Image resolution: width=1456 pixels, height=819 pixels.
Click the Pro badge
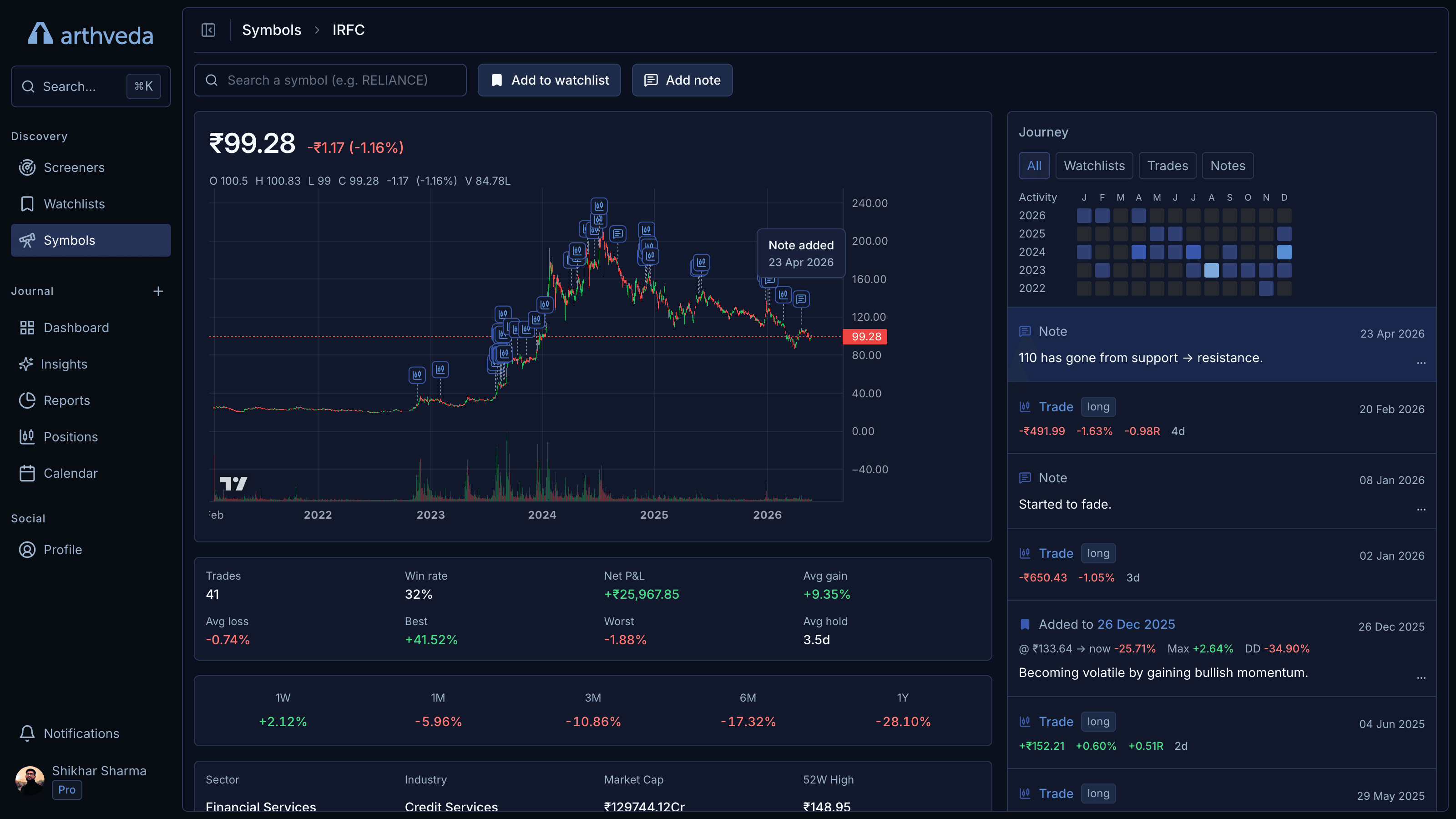pyautogui.click(x=67, y=789)
